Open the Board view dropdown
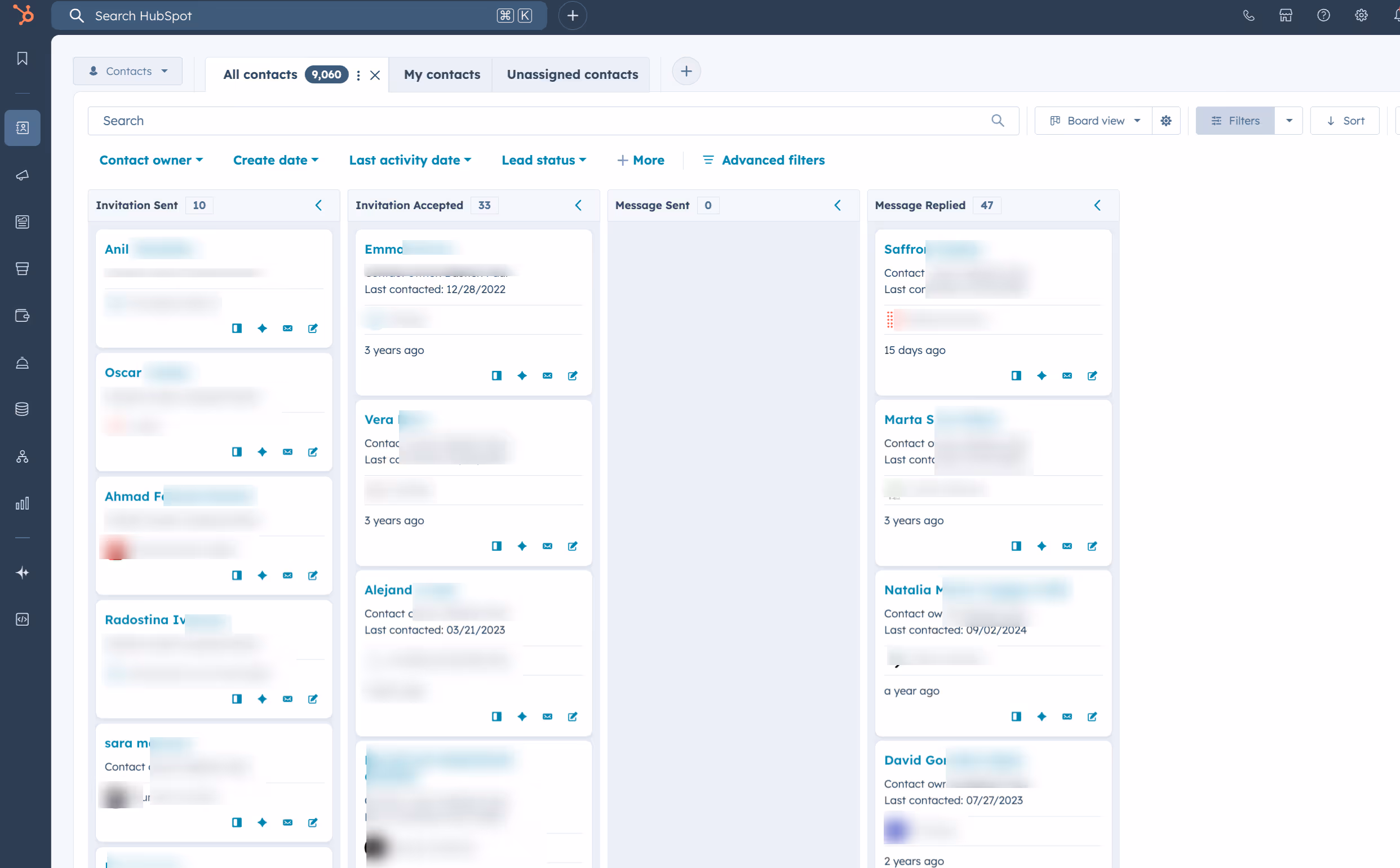Image resolution: width=1400 pixels, height=868 pixels. (x=1095, y=121)
